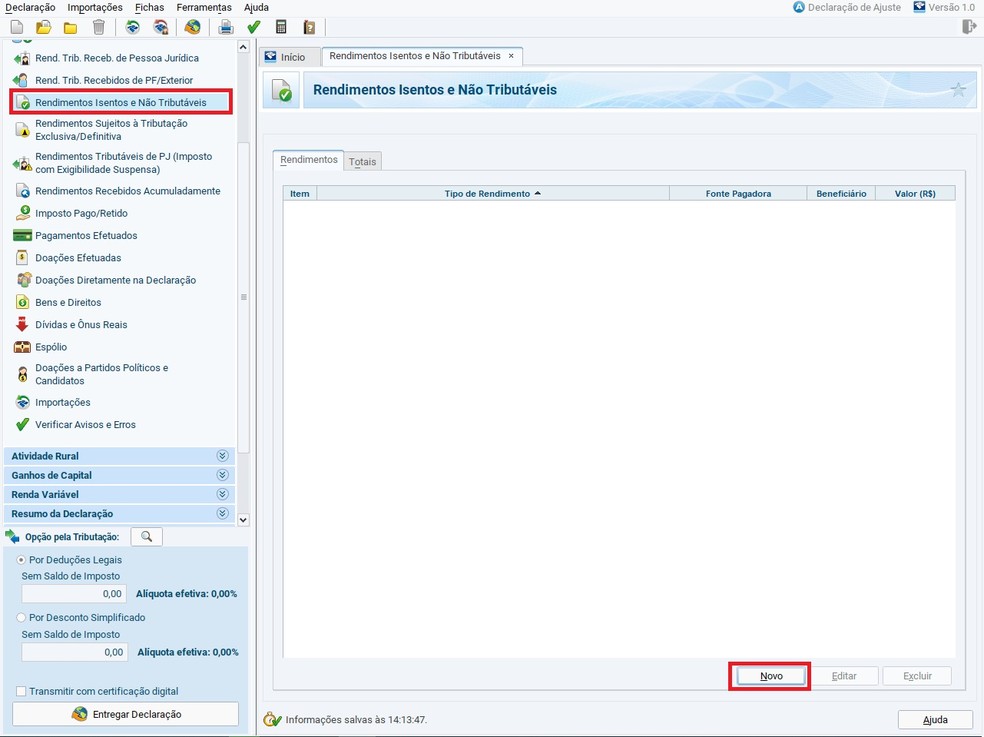This screenshot has height=737, width=984.
Task: Click the globe transmit toolbar icon
Action: pos(193,27)
